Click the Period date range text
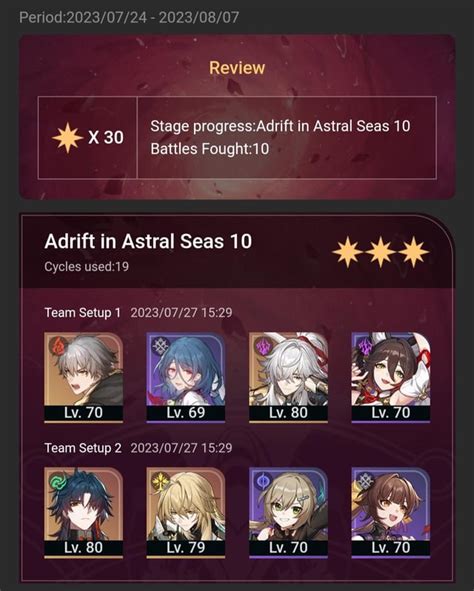This screenshot has height=591, width=474. click(x=129, y=17)
